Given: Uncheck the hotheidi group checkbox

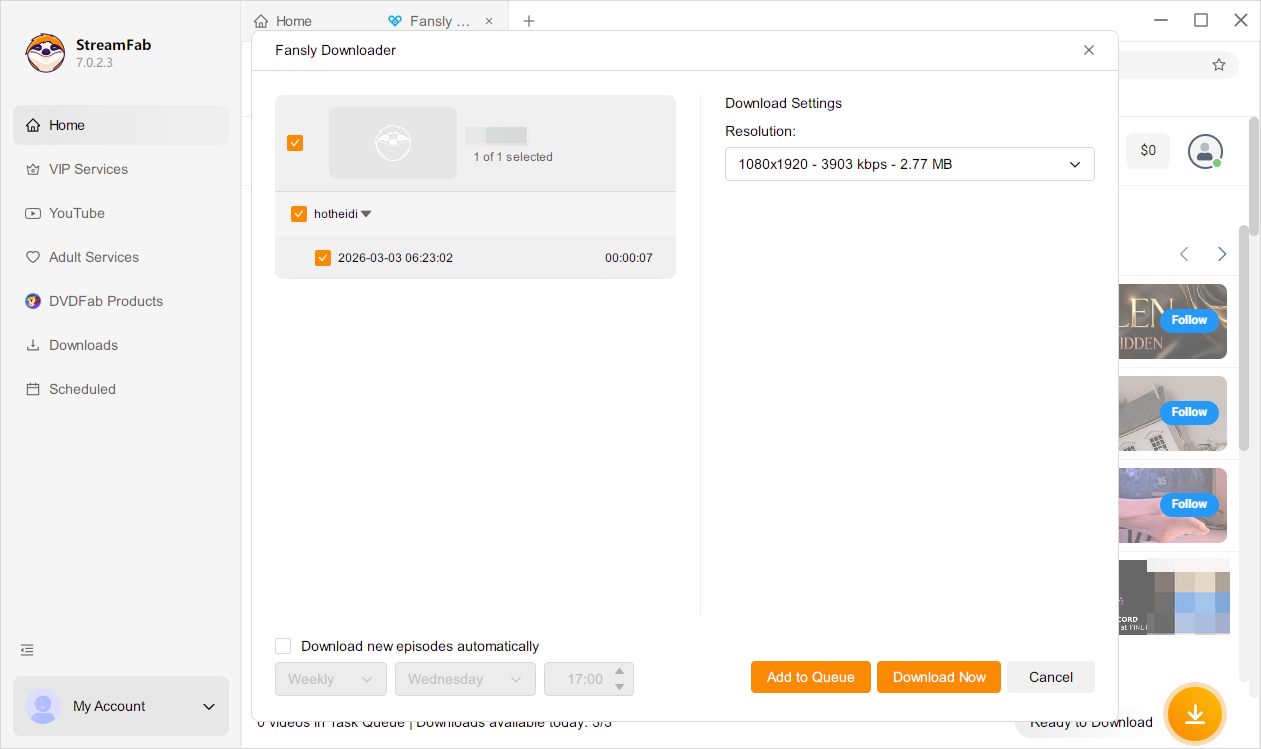Looking at the screenshot, I should (299, 214).
